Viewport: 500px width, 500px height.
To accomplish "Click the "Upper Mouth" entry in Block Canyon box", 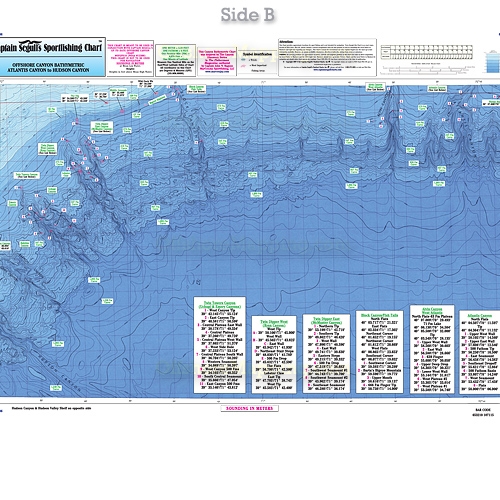I will coord(379,378).
